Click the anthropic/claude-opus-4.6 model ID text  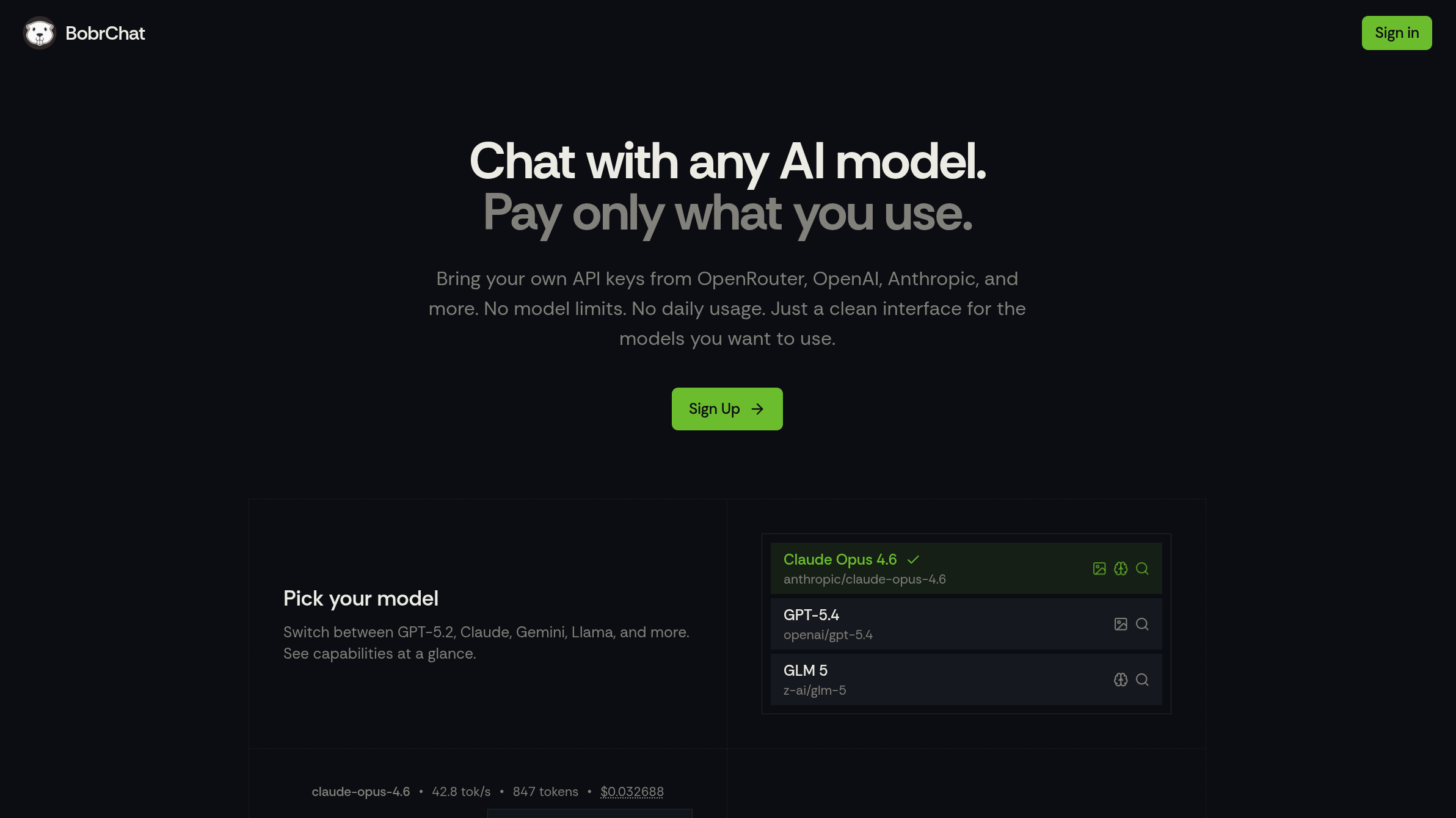tap(865, 579)
